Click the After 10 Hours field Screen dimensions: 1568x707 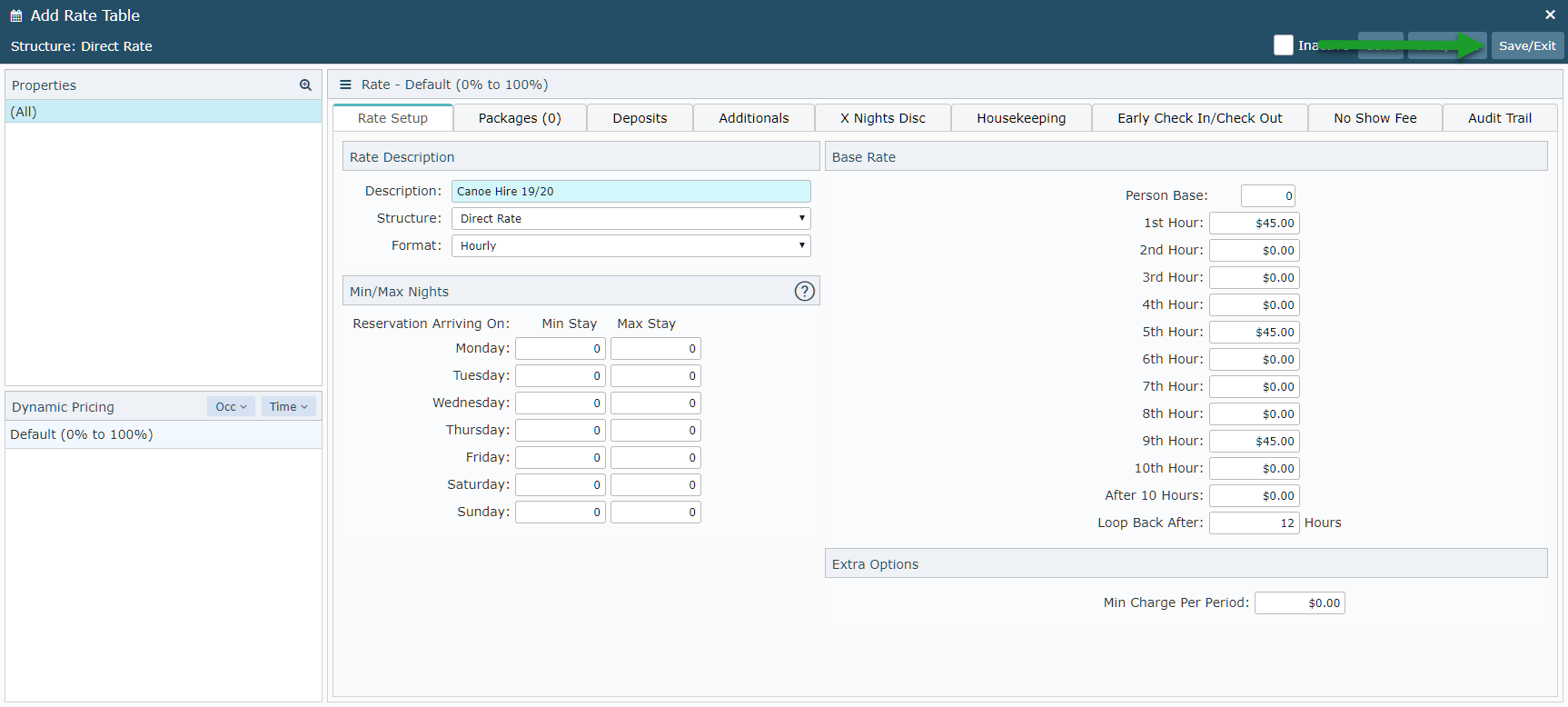[1254, 496]
